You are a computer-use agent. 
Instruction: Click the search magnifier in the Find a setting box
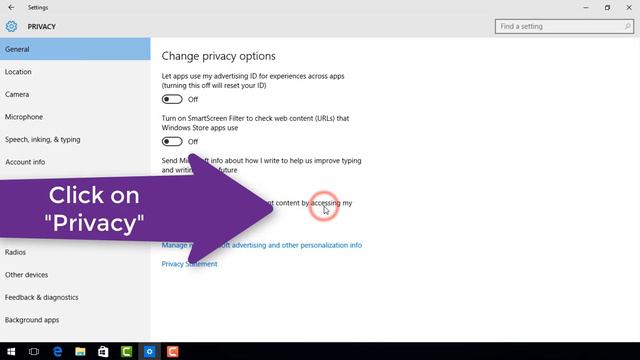[x=627, y=27]
